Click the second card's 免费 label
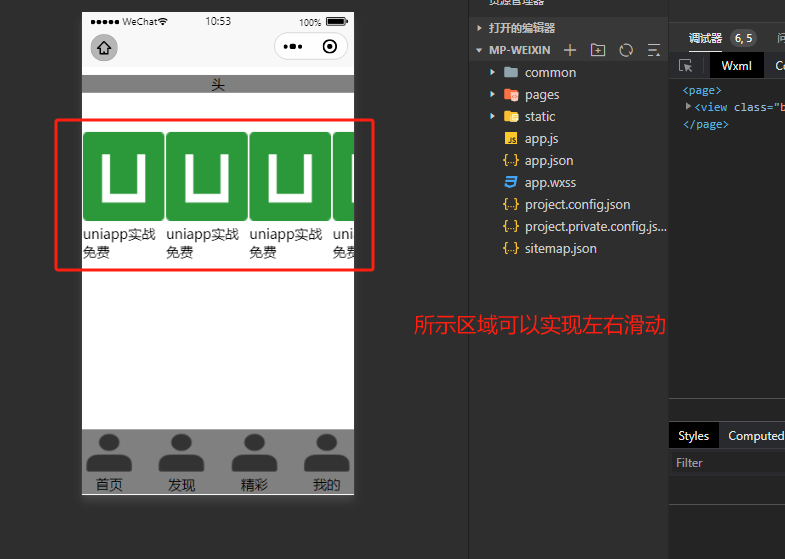785x559 pixels. coord(179,252)
